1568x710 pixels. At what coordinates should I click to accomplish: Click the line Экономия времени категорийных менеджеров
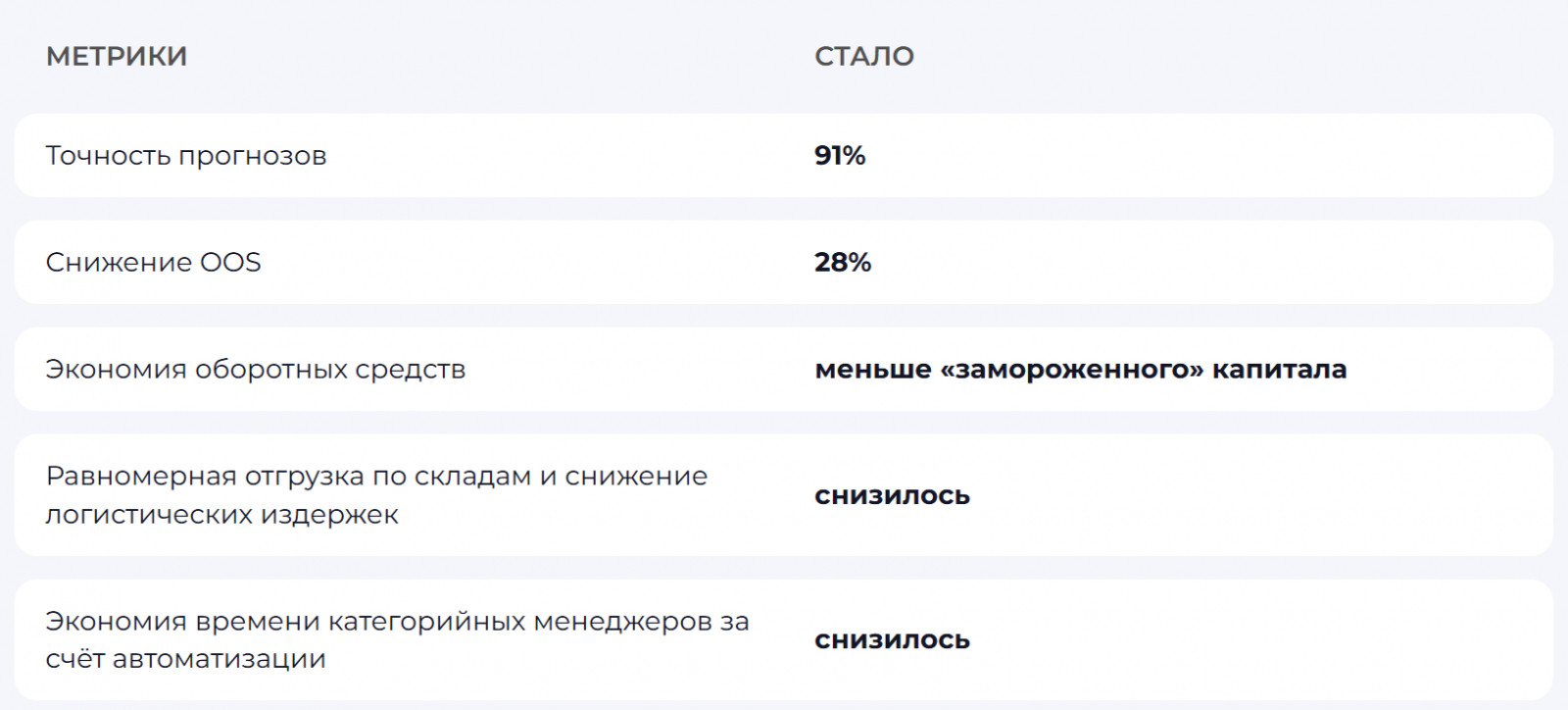[397, 622]
